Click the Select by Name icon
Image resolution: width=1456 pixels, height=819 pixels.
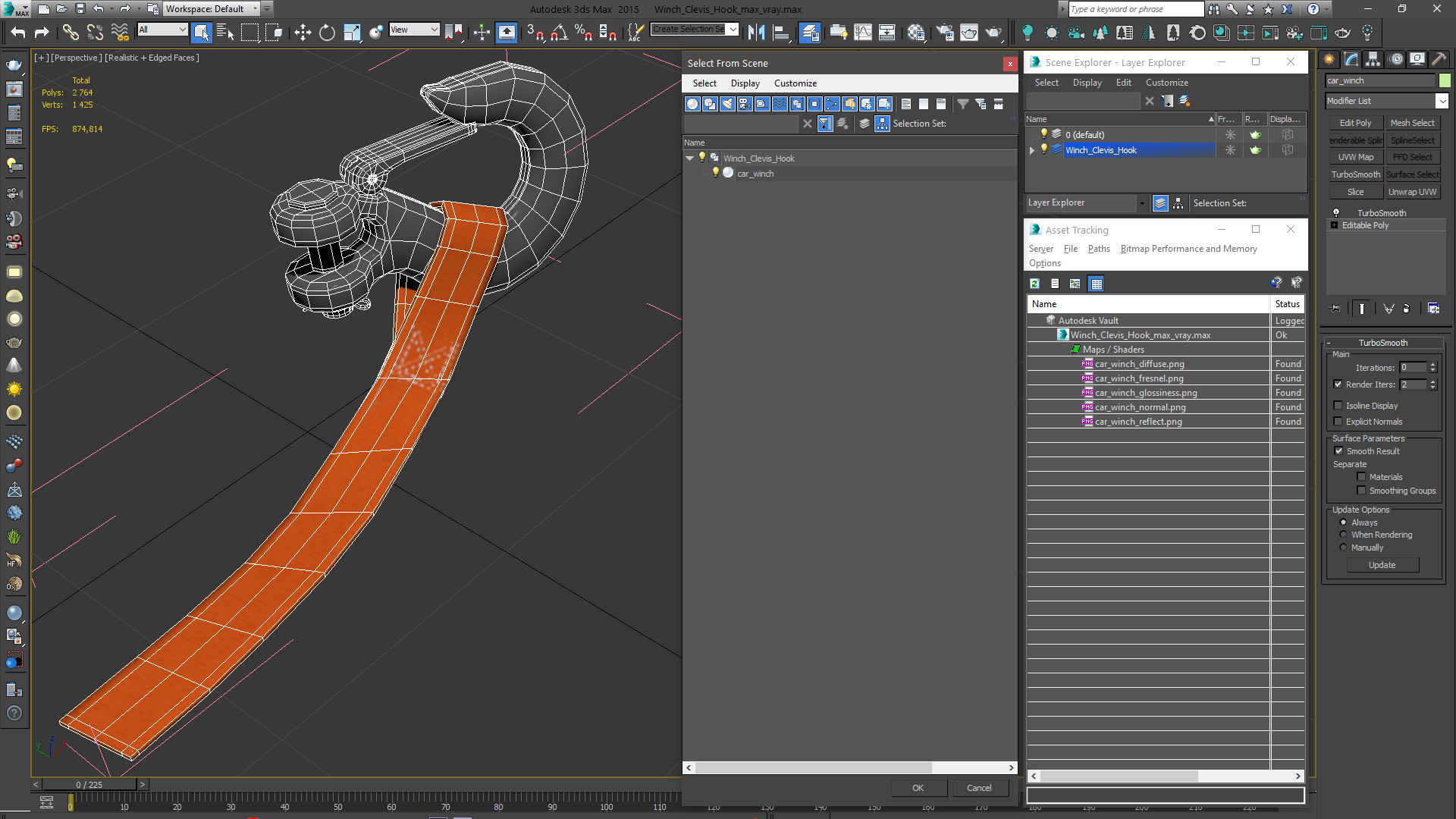[x=225, y=32]
